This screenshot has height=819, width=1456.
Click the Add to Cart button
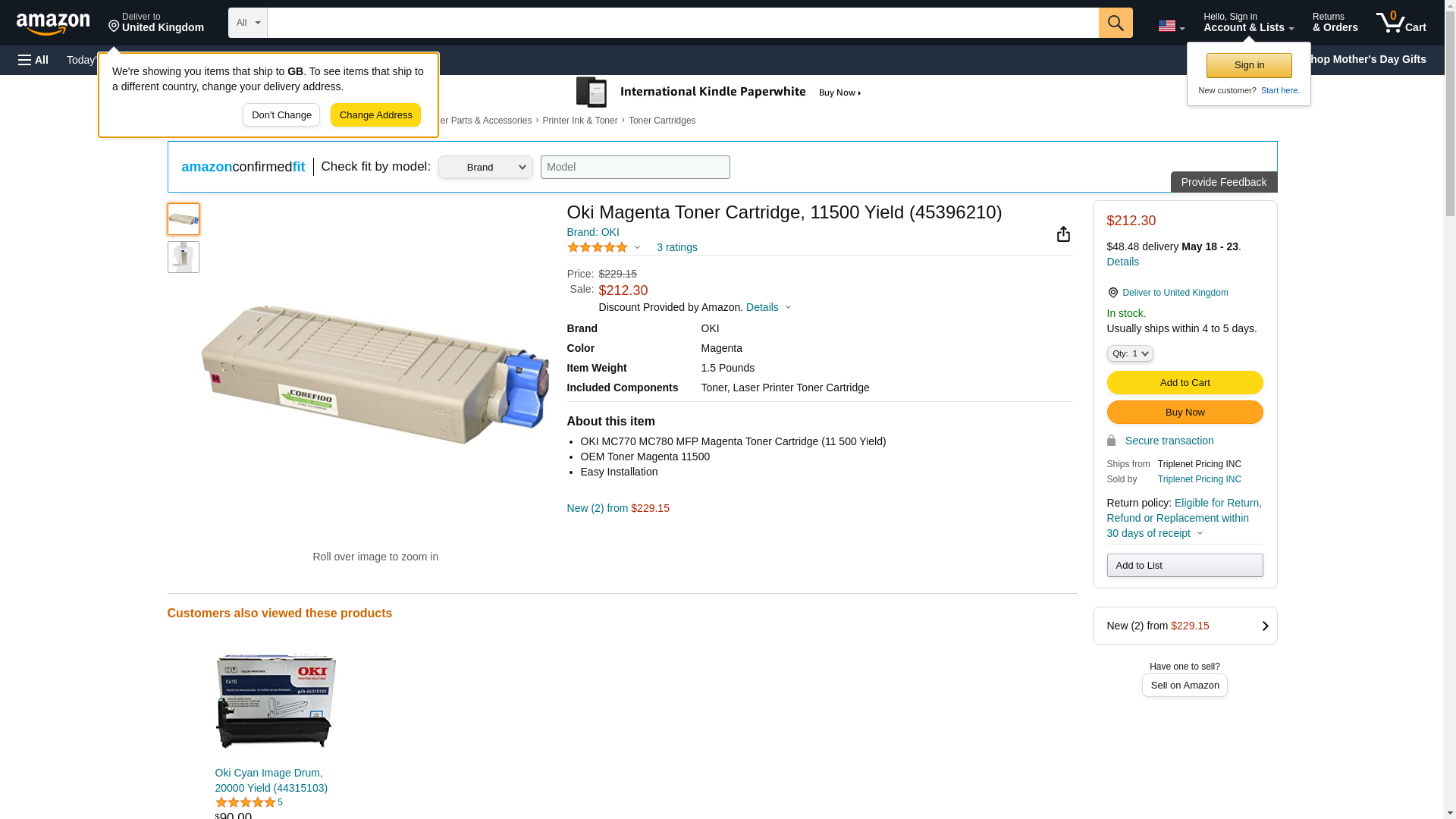1185,383
